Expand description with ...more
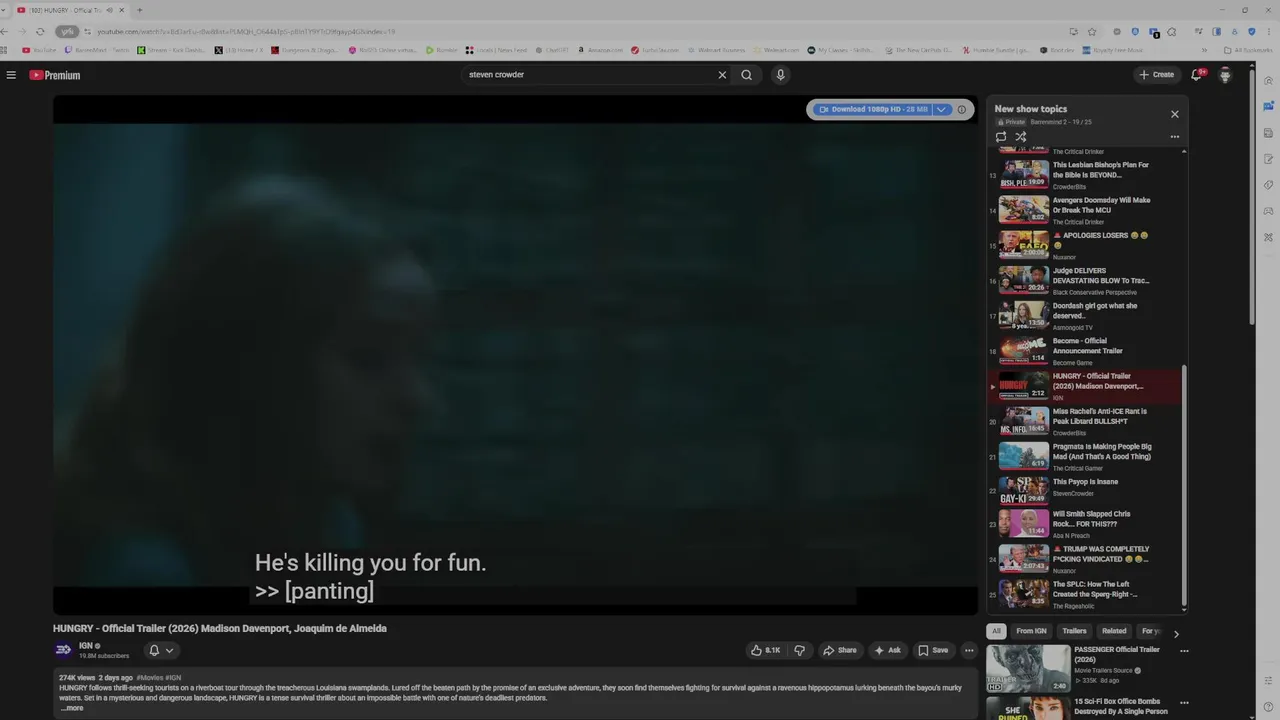1280x720 pixels. pos(72,708)
